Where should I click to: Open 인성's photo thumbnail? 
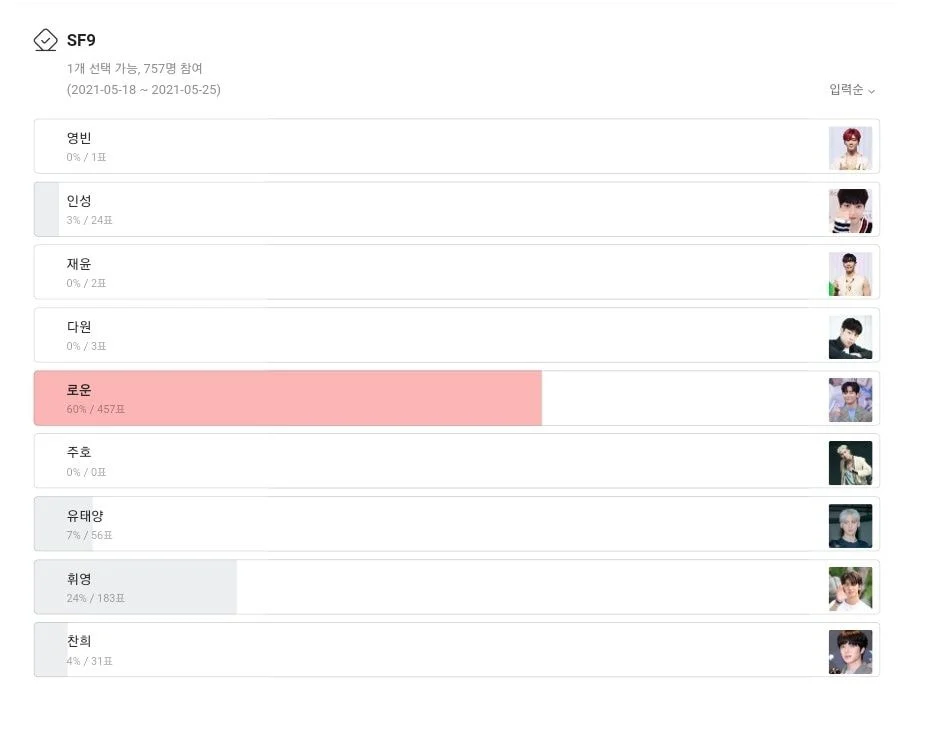click(x=850, y=211)
